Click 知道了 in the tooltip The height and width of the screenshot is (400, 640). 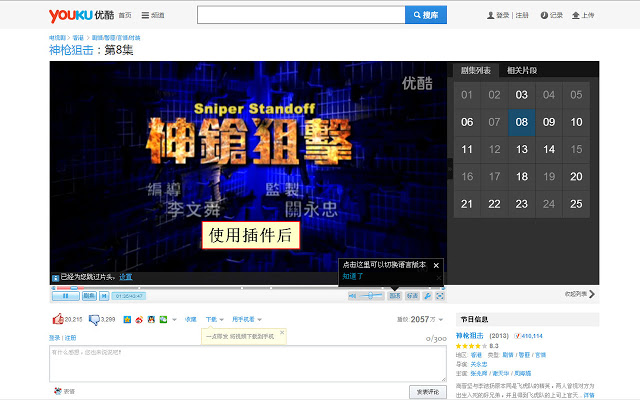point(353,276)
